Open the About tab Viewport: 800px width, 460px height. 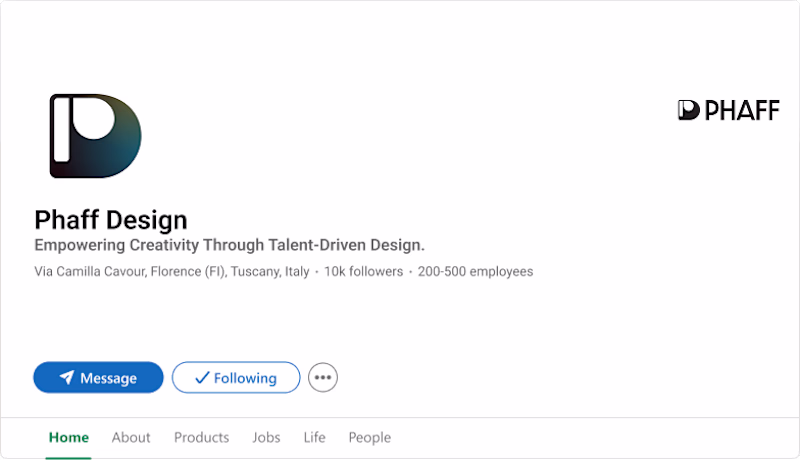pos(131,437)
